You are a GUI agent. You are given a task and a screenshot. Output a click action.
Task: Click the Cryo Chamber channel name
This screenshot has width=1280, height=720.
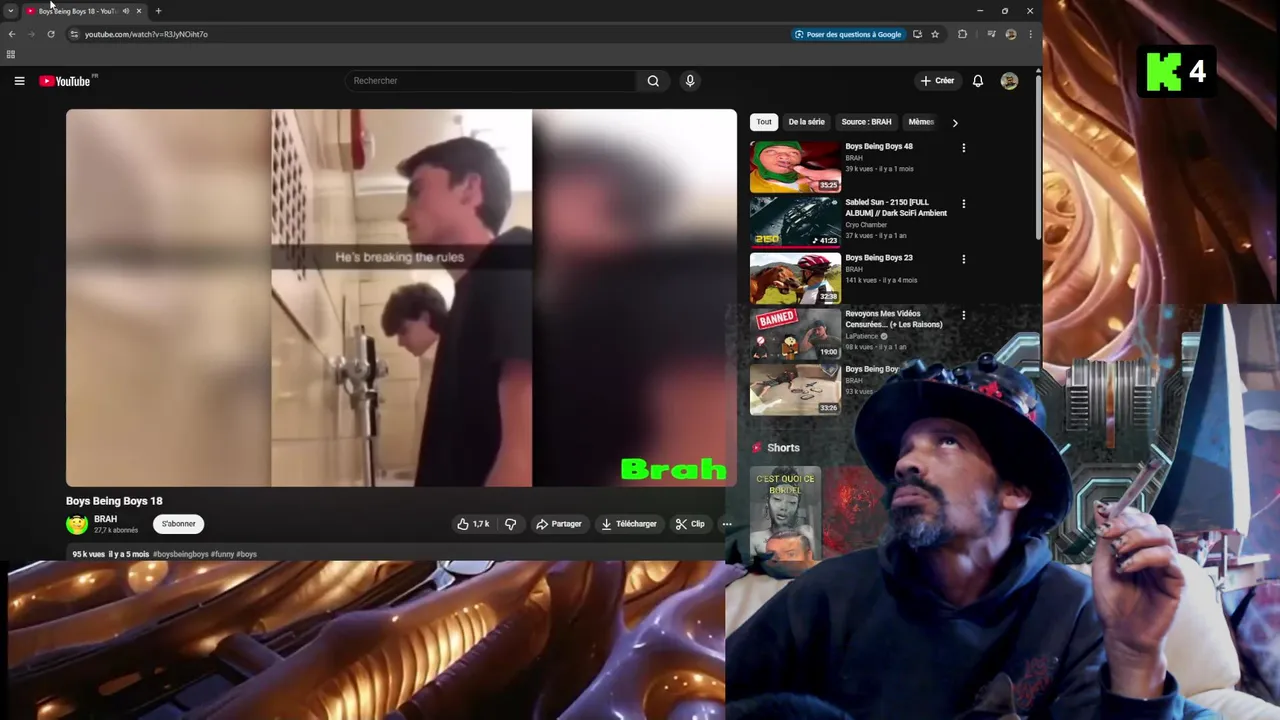point(866,225)
